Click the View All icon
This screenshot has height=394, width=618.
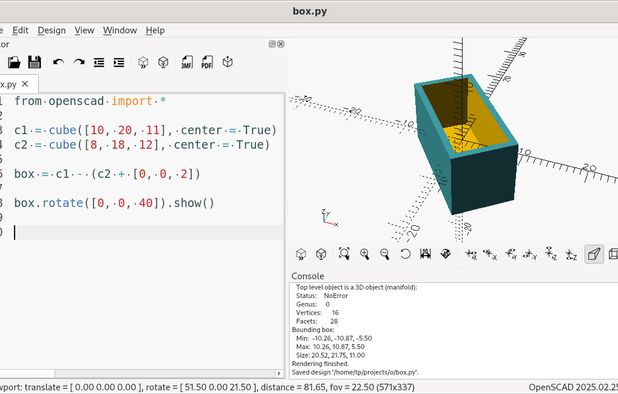[x=344, y=254]
